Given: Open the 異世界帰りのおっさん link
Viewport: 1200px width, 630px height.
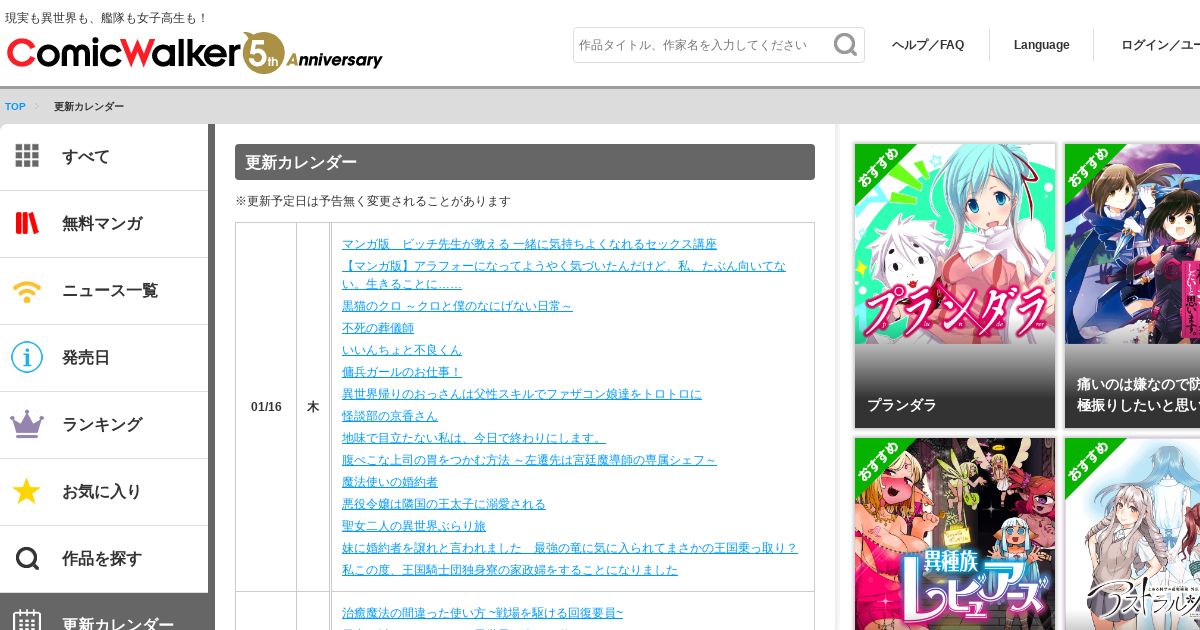Looking at the screenshot, I should [x=522, y=394].
